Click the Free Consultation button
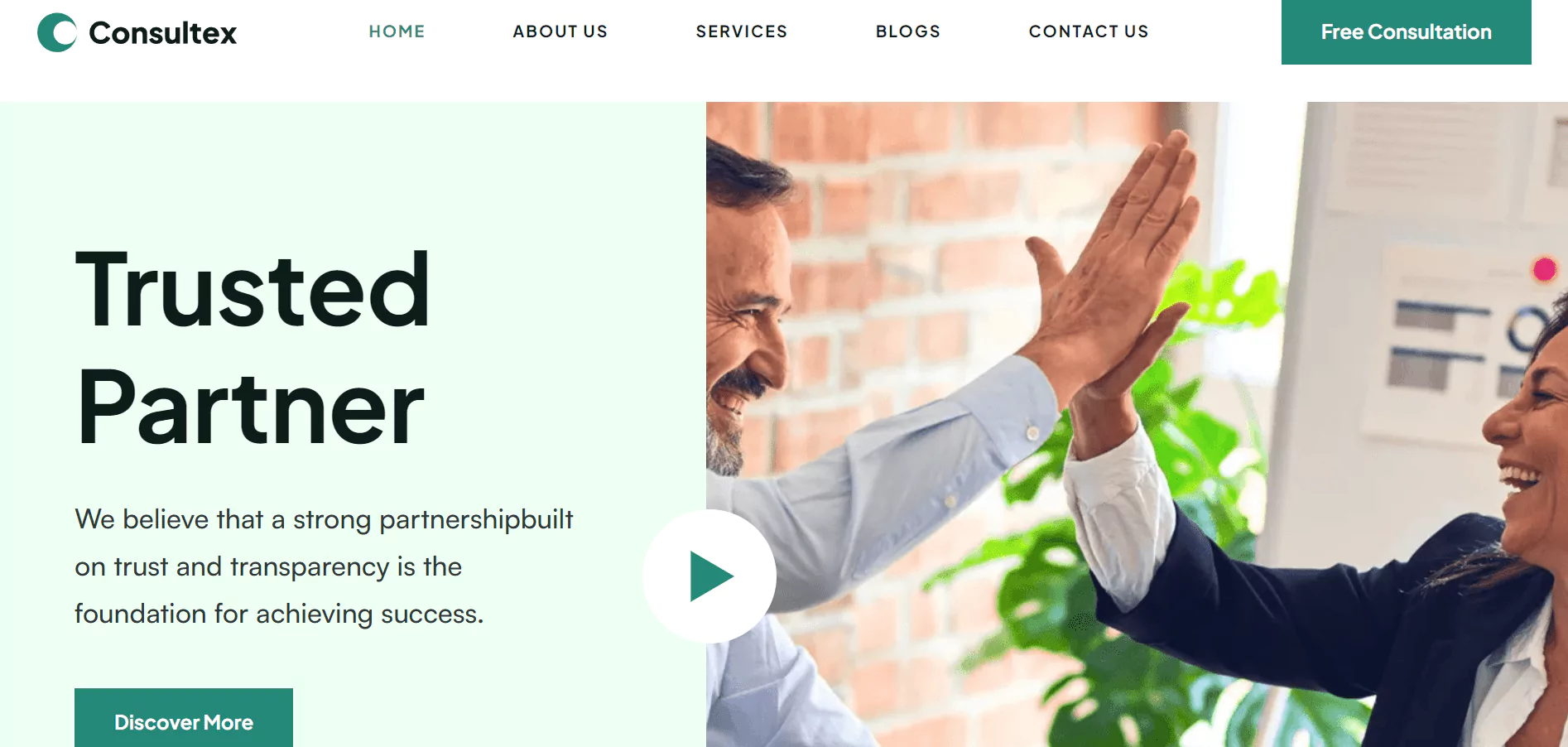 (1406, 32)
